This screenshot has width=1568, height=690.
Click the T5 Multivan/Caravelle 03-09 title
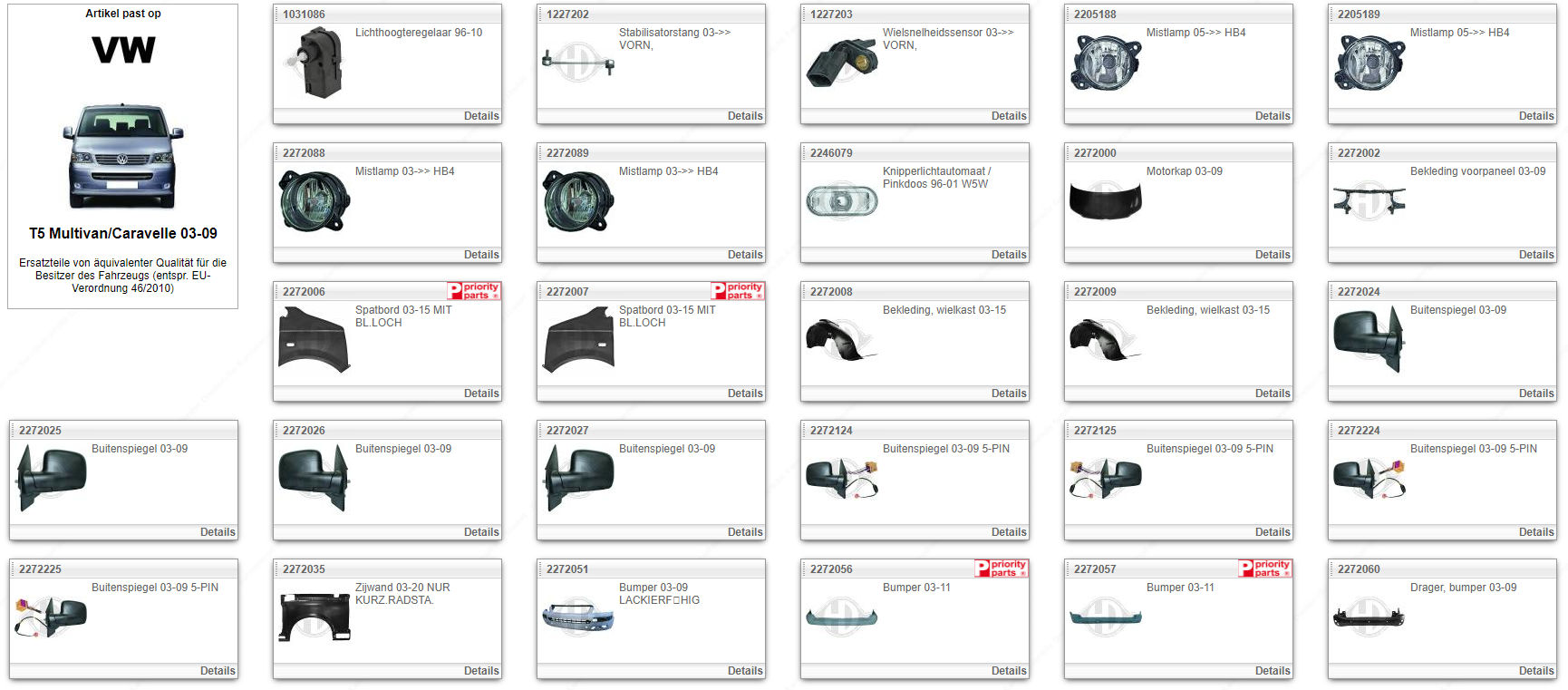pos(123,234)
